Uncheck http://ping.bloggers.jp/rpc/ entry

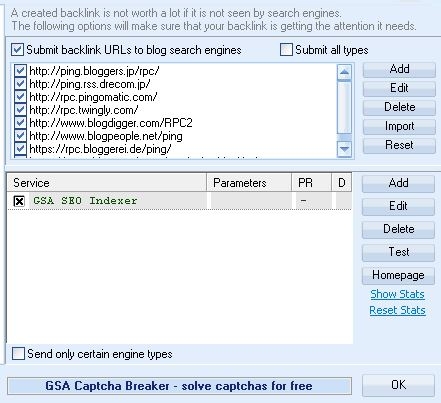click(x=20, y=71)
